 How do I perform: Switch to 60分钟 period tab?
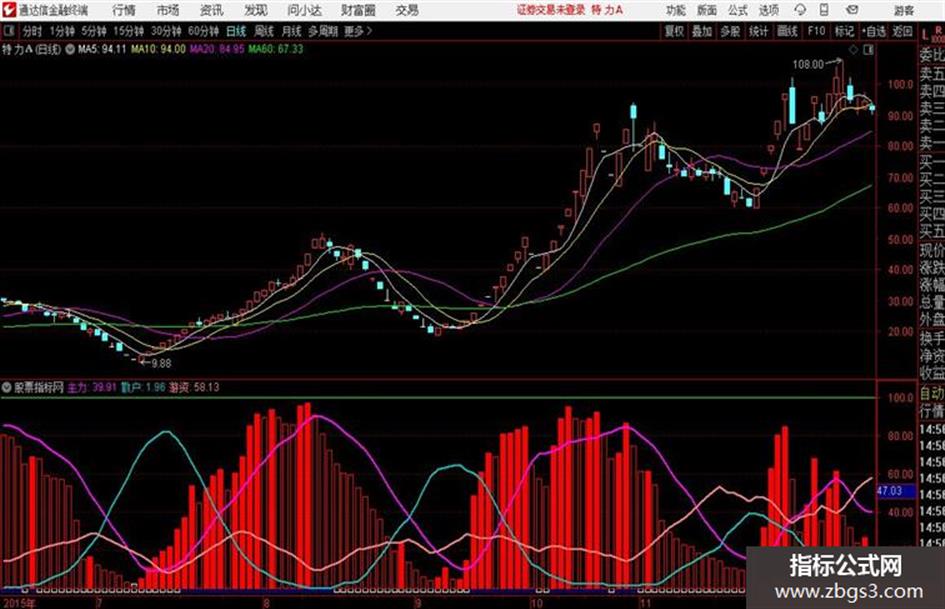pos(203,31)
